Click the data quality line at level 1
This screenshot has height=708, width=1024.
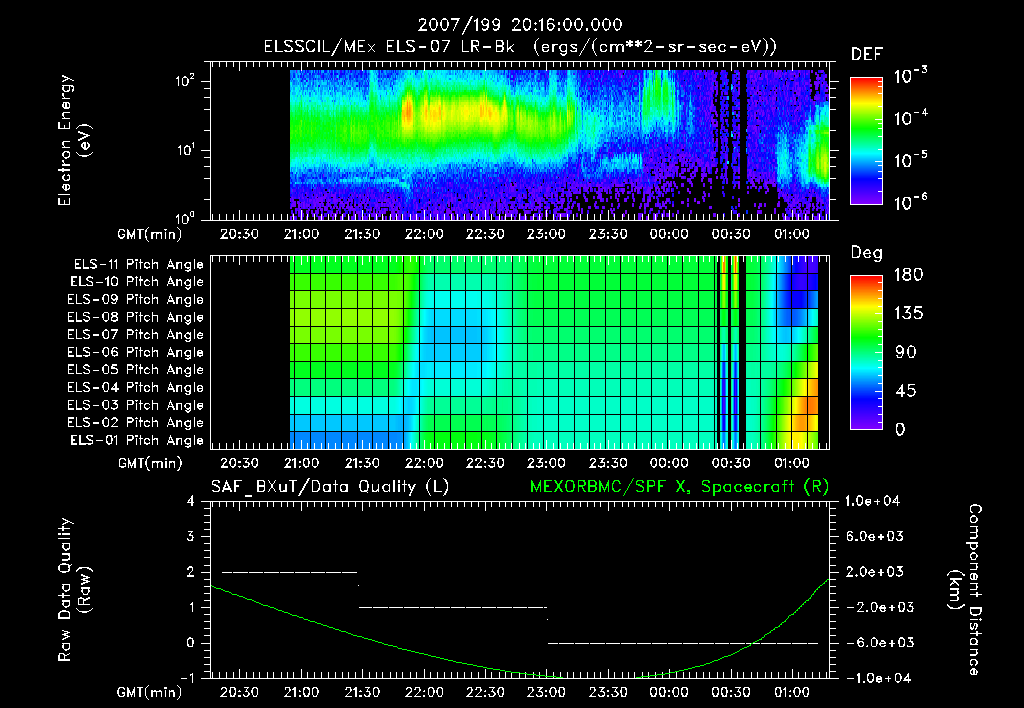(453, 607)
